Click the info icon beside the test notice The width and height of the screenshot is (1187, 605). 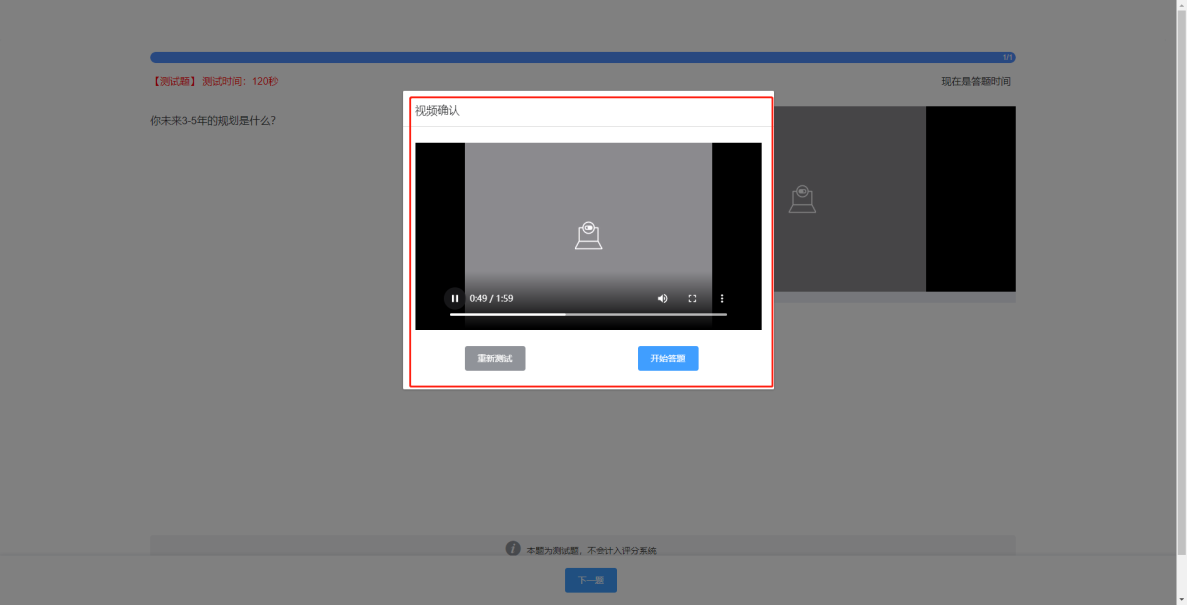[513, 549]
